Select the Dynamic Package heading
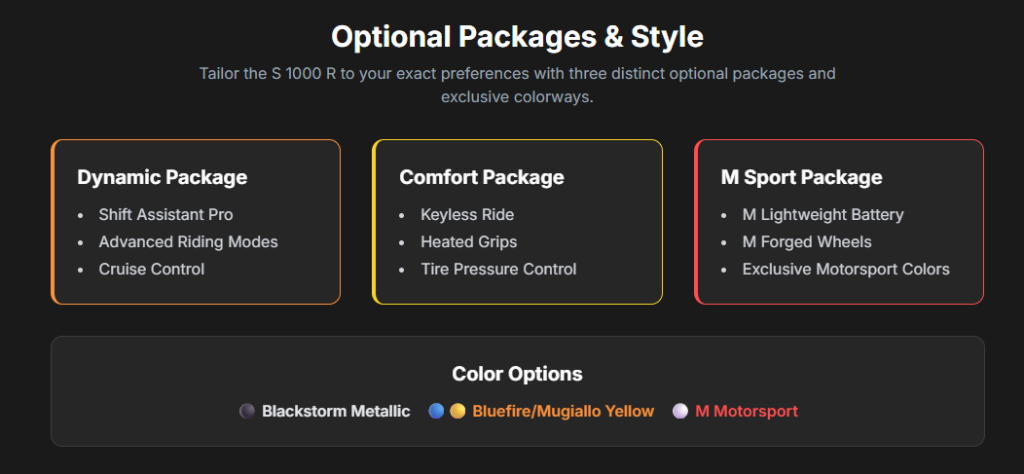The height and width of the screenshot is (474, 1024). tap(162, 177)
